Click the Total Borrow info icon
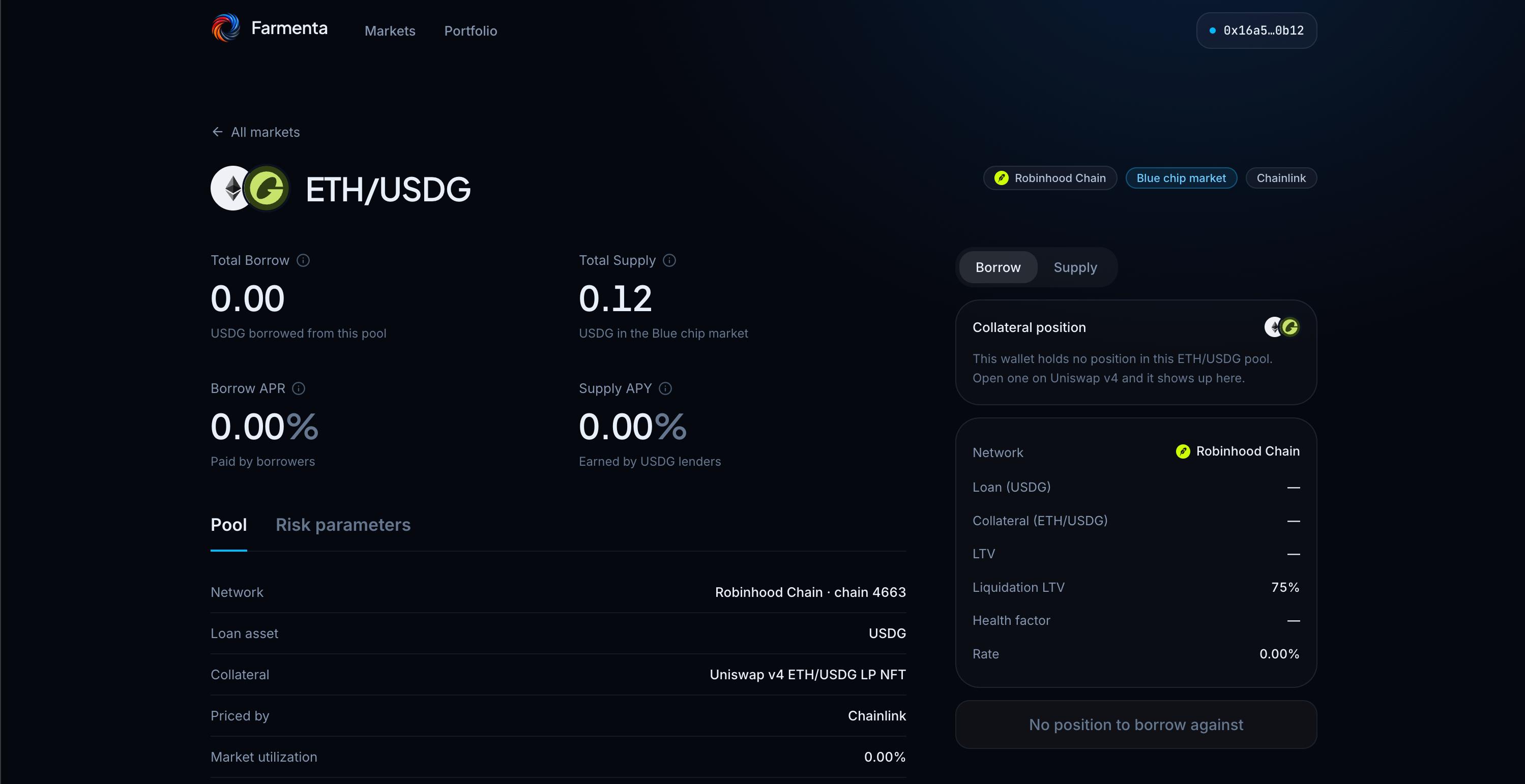Screen dimensions: 1525x784 pyautogui.click(x=303, y=260)
